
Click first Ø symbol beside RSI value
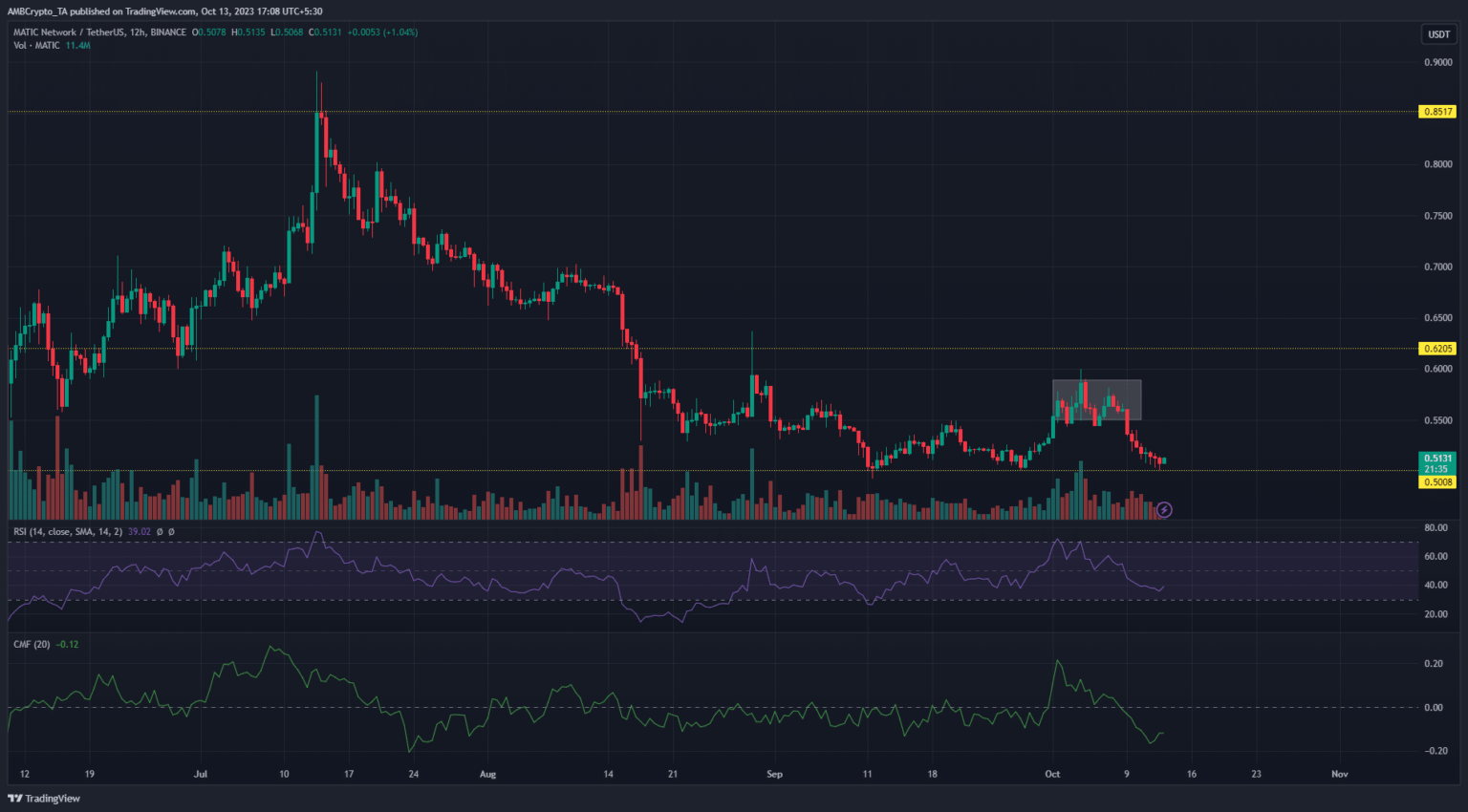160,532
